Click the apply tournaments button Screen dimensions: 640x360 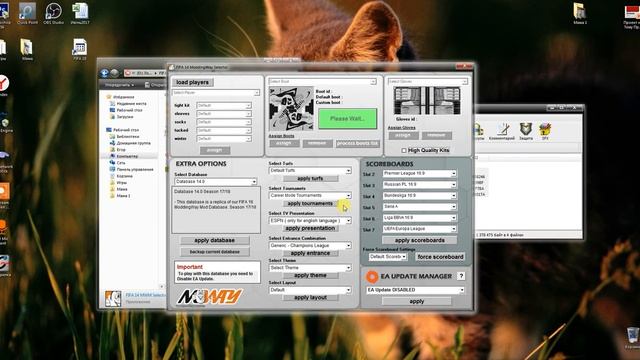(310, 203)
